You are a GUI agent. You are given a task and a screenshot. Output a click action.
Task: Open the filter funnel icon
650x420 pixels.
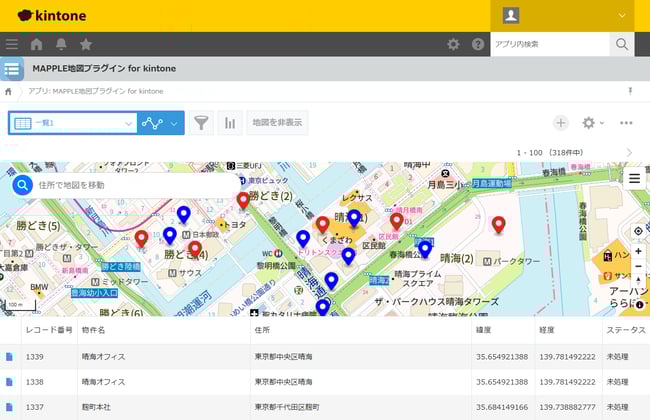(201, 123)
